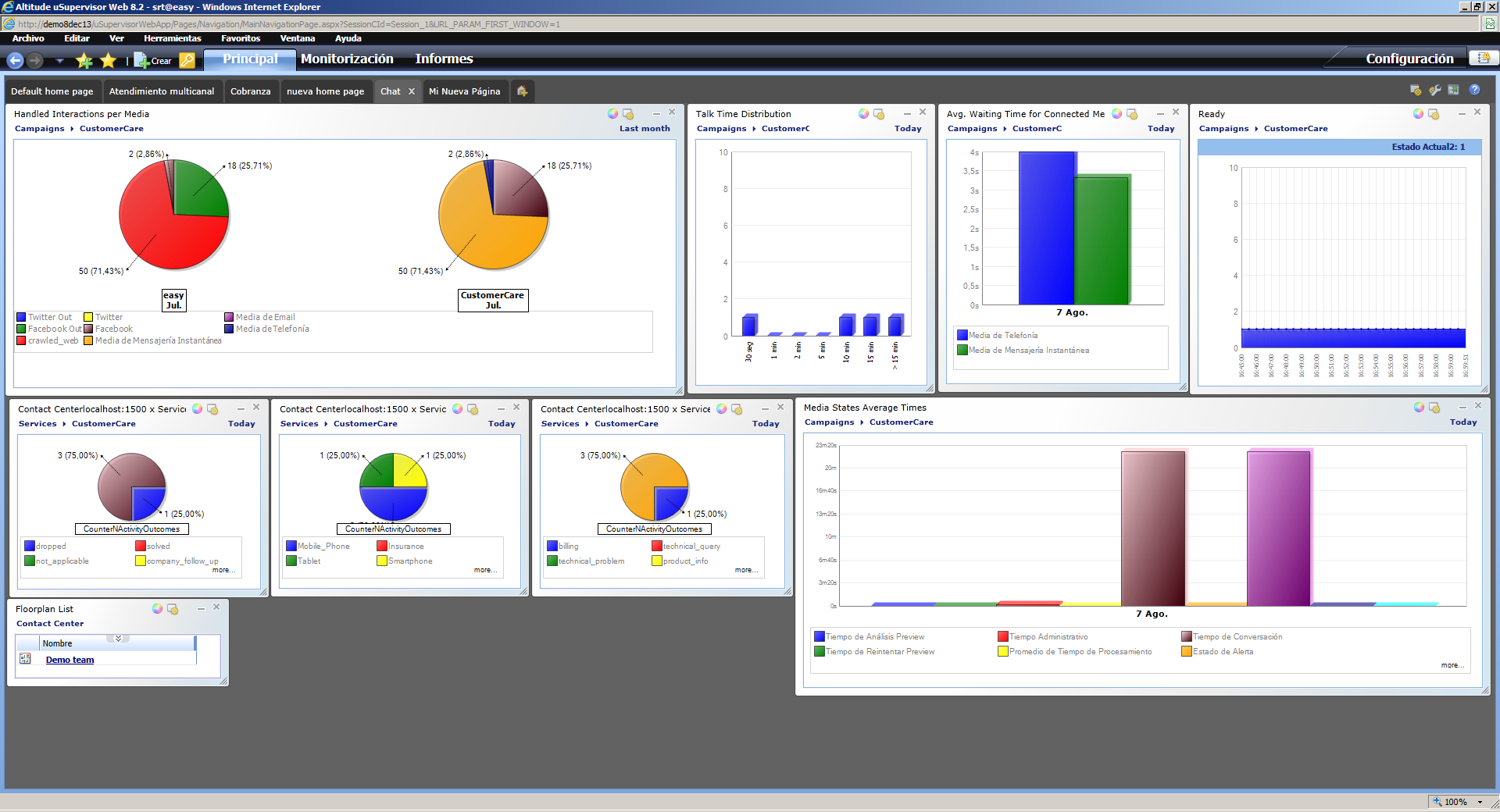
Task: Open navigation history dropdown arrow
Action: (x=59, y=61)
